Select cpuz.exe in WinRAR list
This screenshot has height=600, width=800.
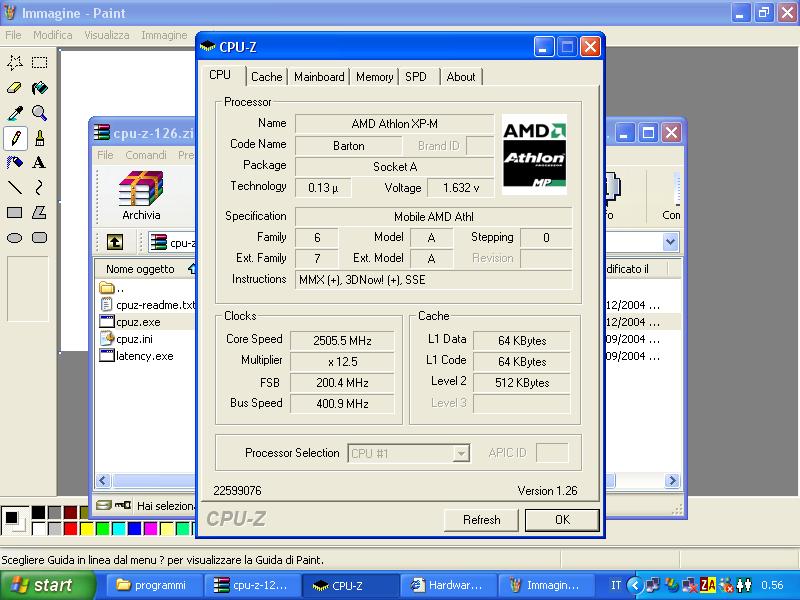[x=130, y=322]
